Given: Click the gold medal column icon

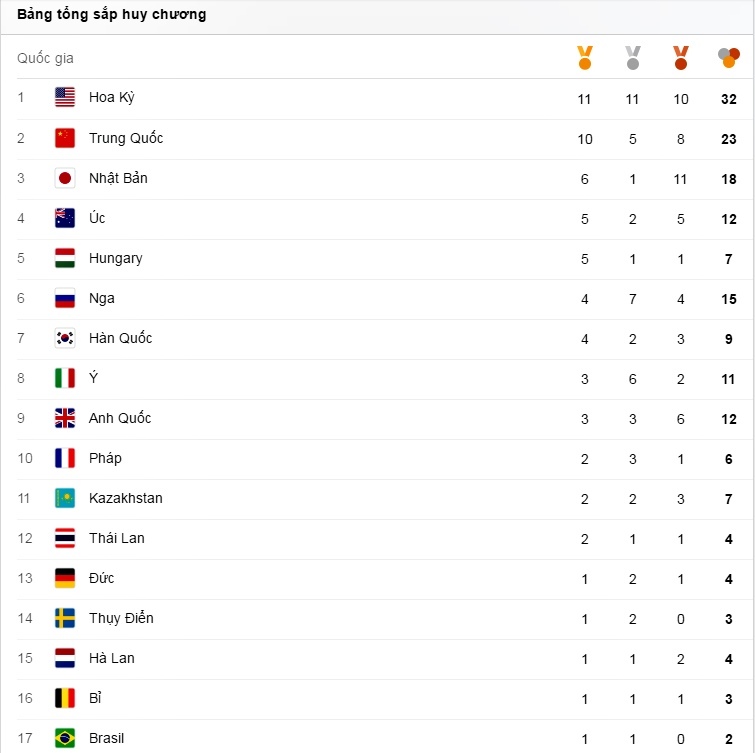Looking at the screenshot, I should click(x=585, y=58).
